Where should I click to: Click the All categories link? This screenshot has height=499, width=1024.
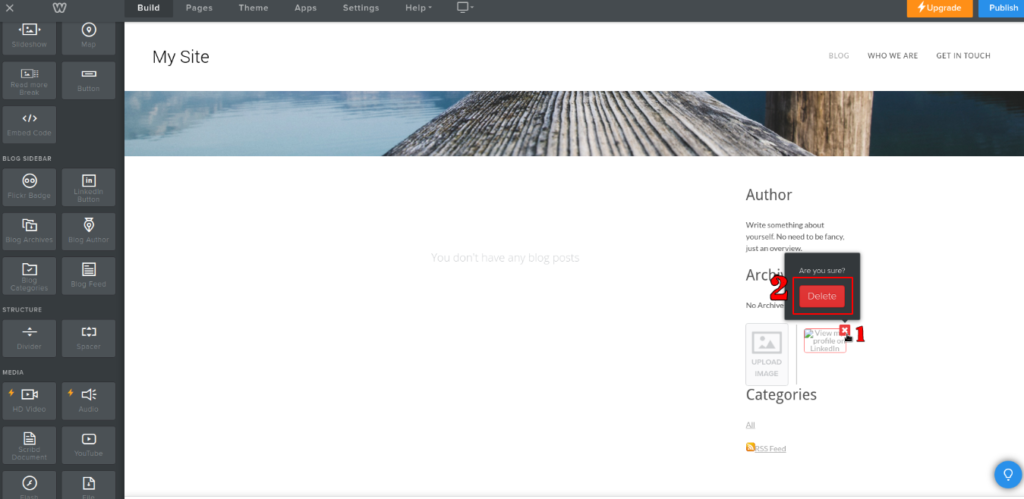(x=750, y=425)
